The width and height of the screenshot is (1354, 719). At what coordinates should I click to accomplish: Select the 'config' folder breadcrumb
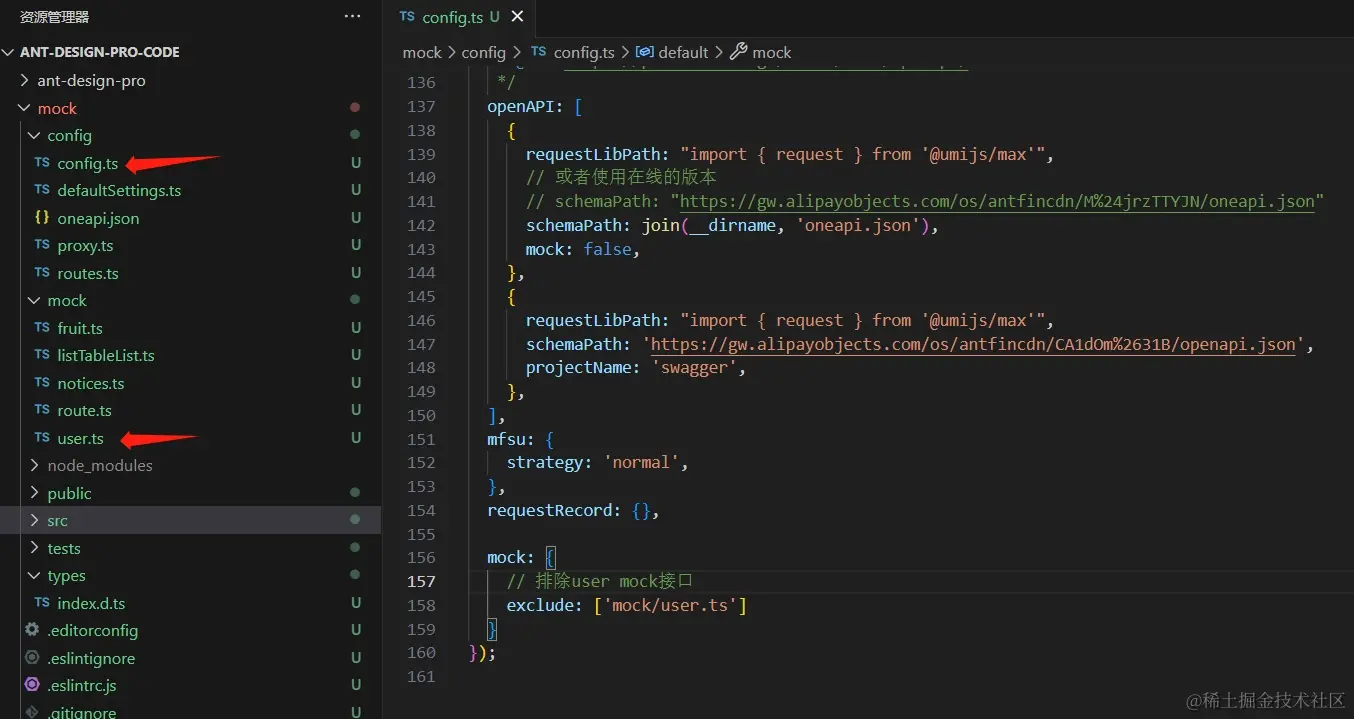[x=484, y=52]
